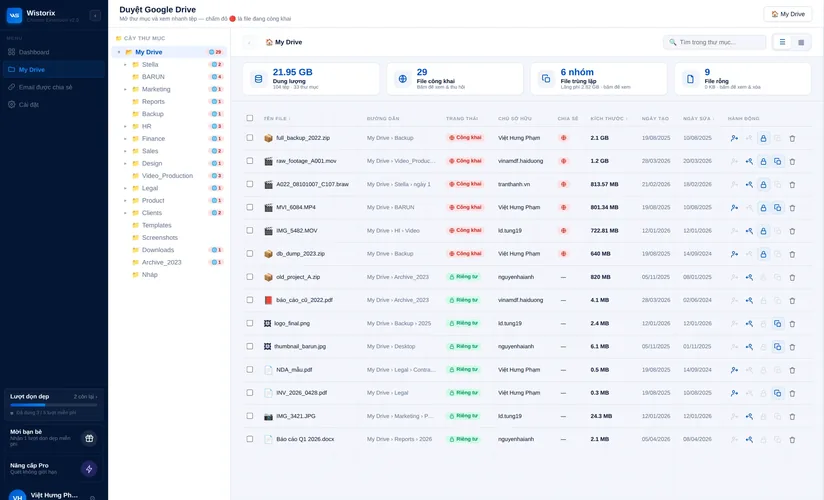Expand the Legal folder arrow
The width and height of the screenshot is (824, 500).
[125, 188]
